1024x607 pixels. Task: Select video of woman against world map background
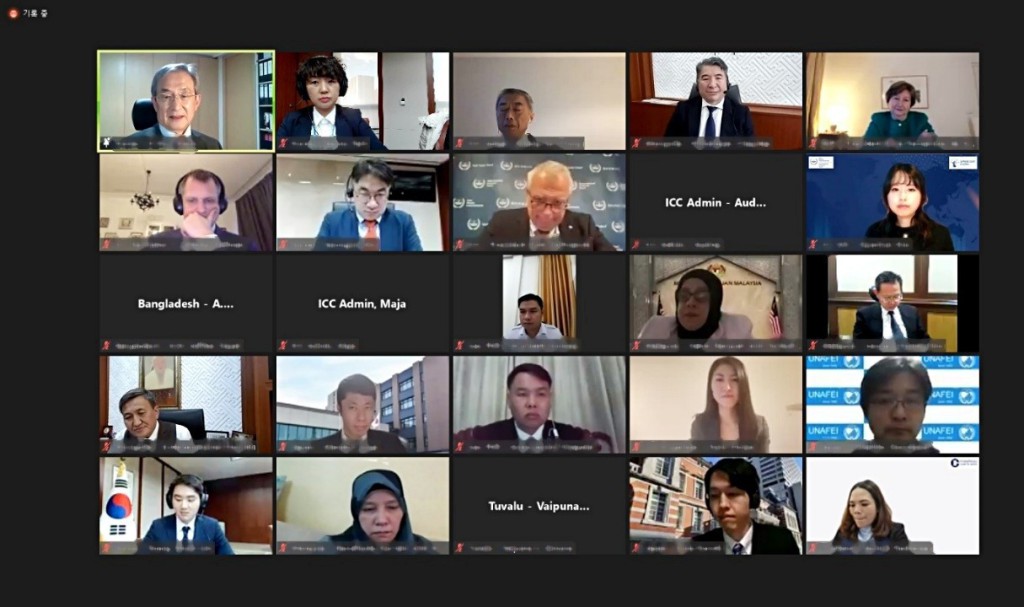click(893, 203)
